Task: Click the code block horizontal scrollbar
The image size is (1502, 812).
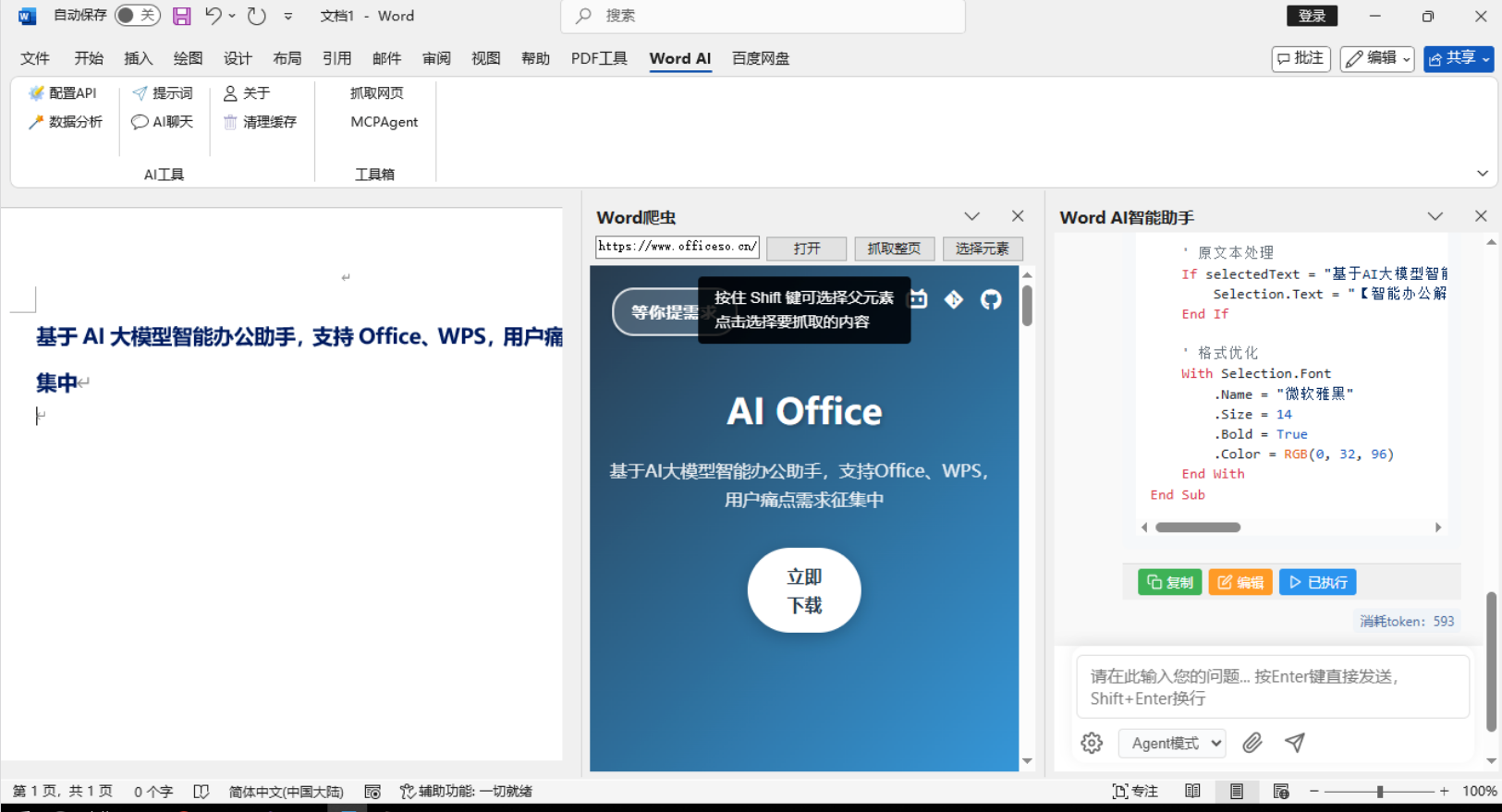Action: 1198,527
